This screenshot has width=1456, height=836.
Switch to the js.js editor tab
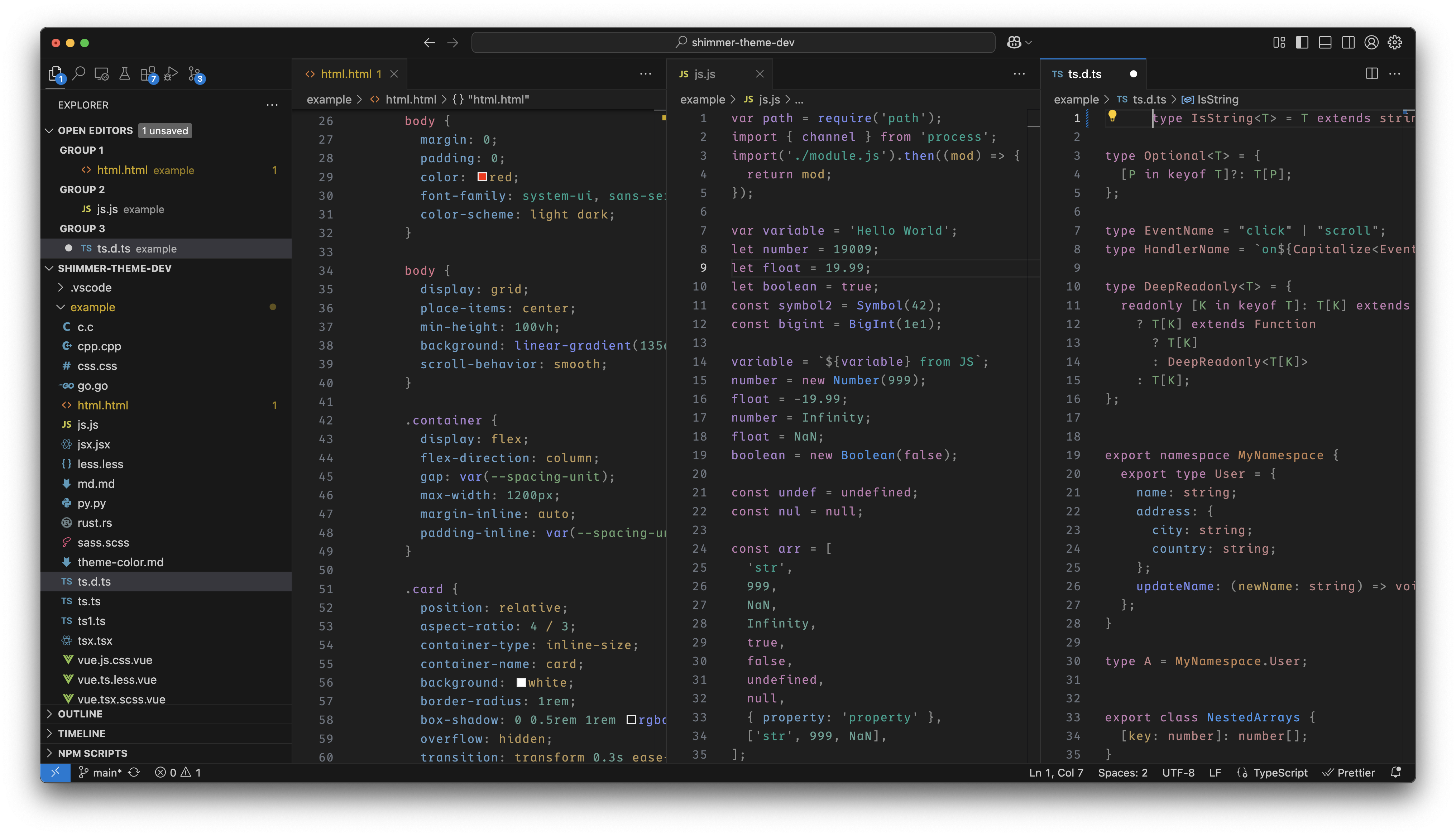[x=704, y=74]
